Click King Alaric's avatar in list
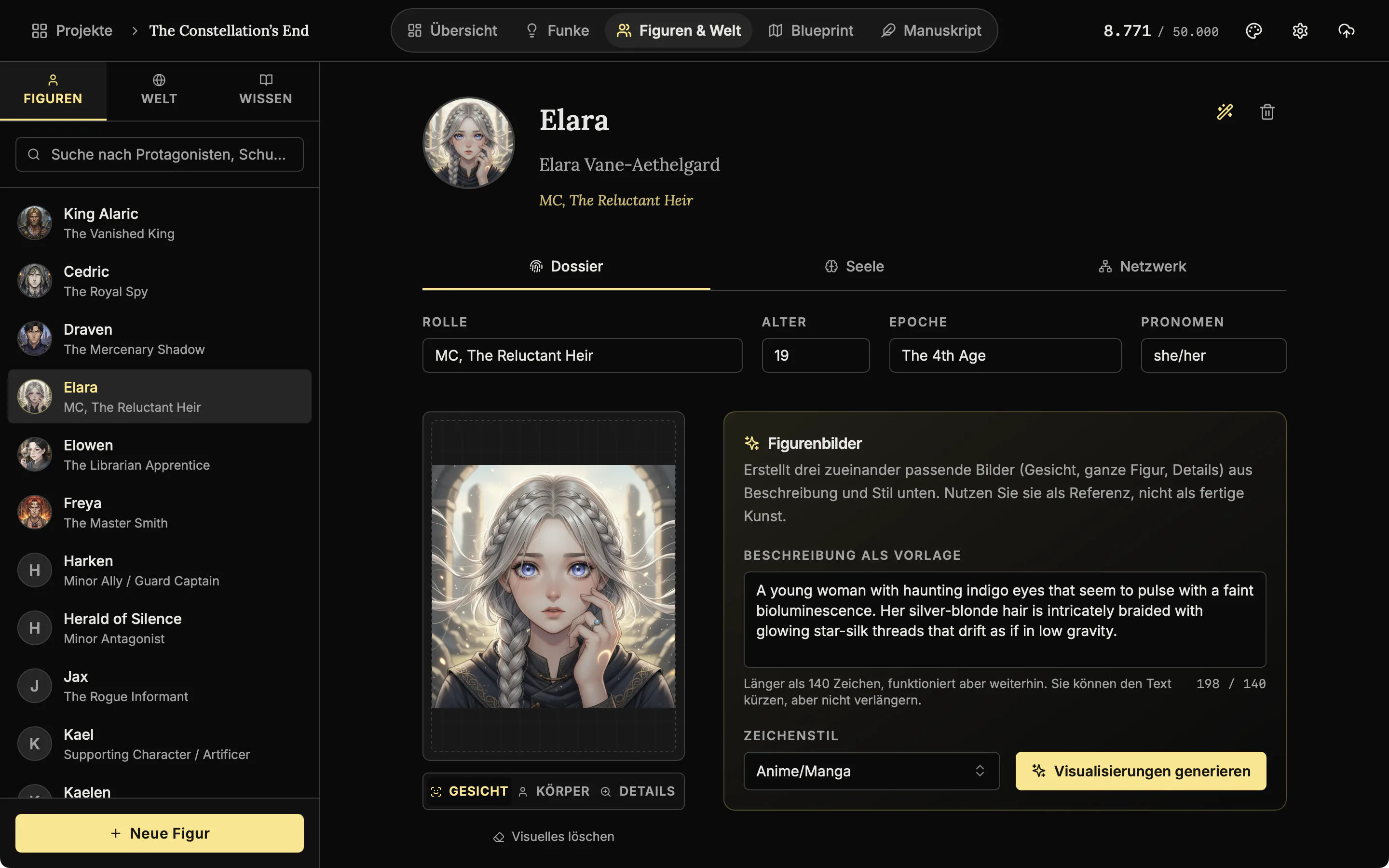The height and width of the screenshot is (868, 1389). (x=34, y=223)
